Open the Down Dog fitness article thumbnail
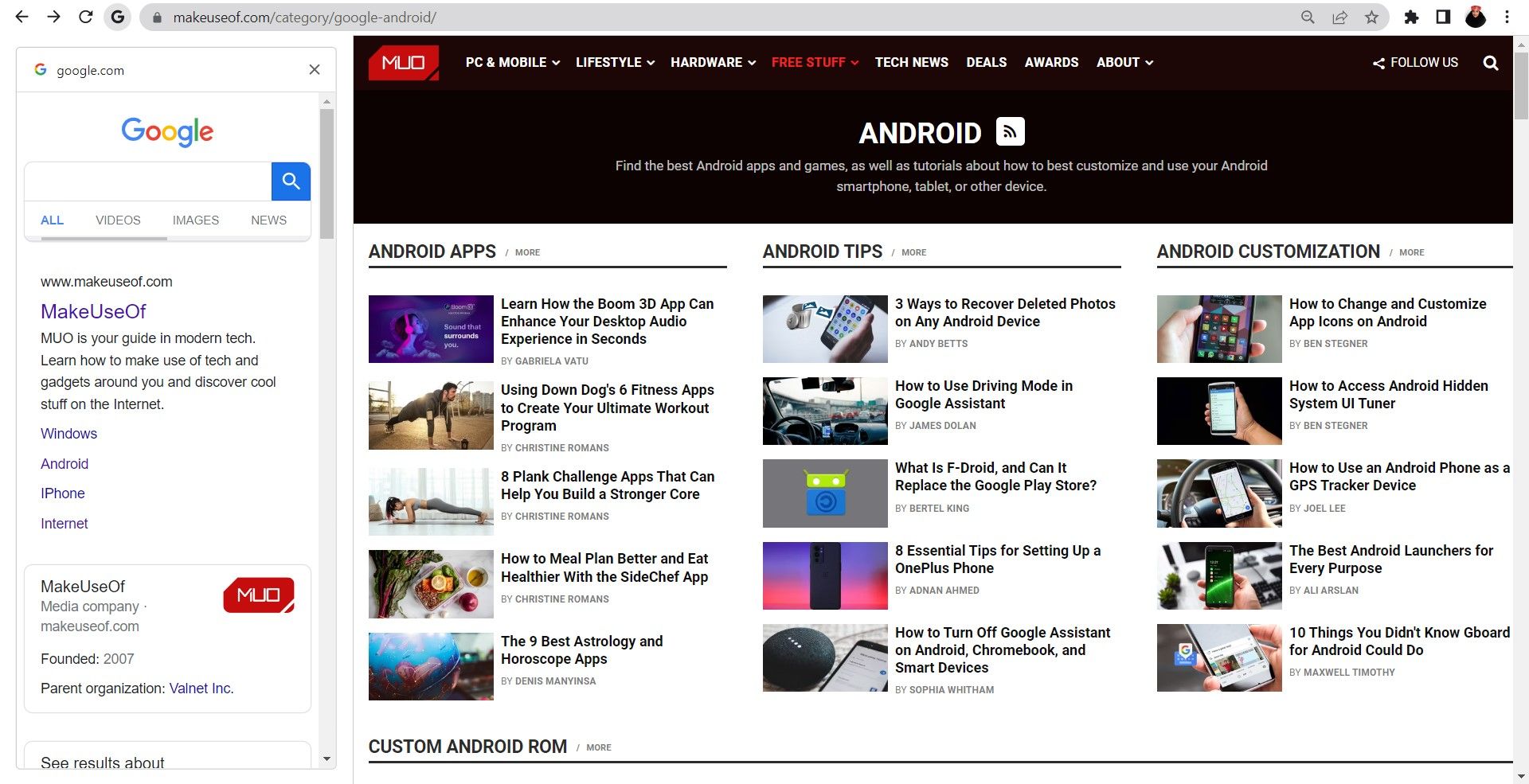Viewport: 1529px width, 784px height. pyautogui.click(x=431, y=415)
